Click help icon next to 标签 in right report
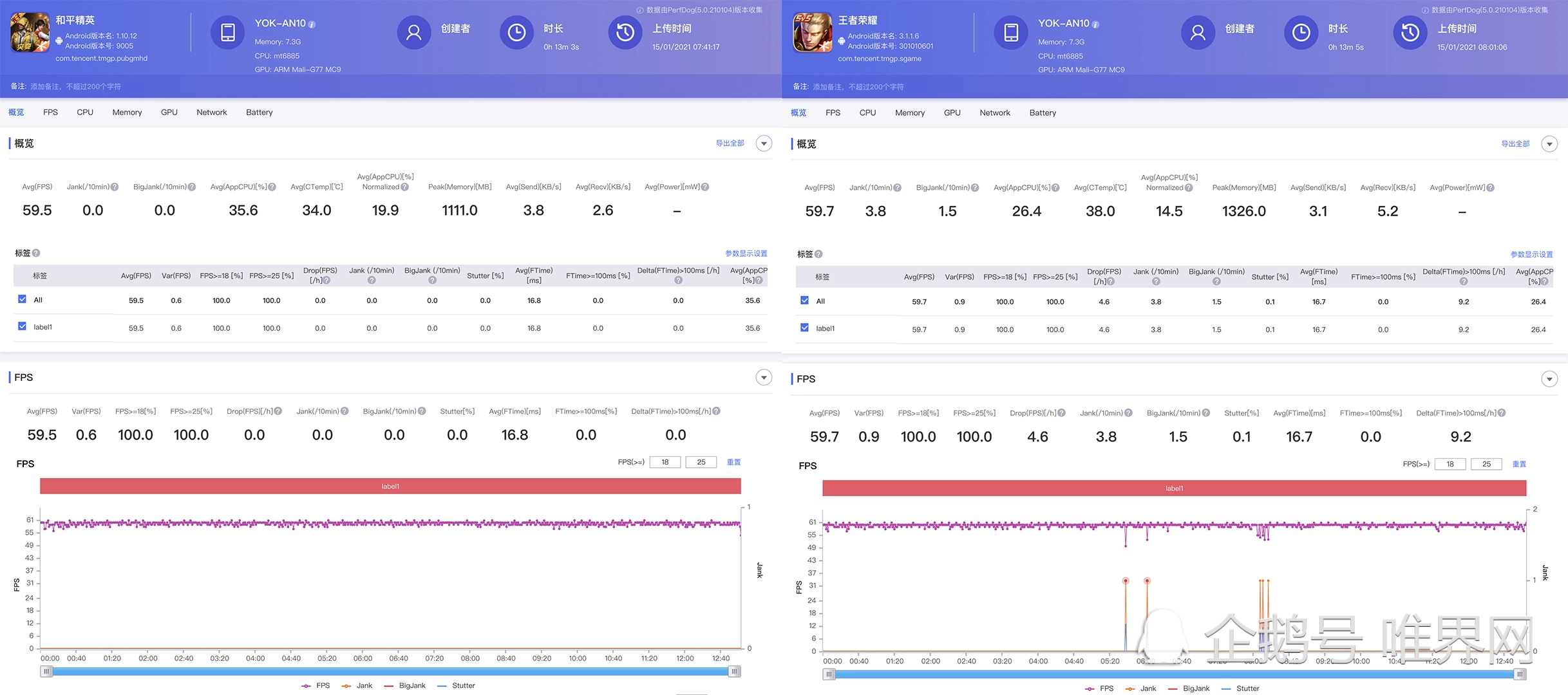The height and width of the screenshot is (695, 1568). coord(818,254)
